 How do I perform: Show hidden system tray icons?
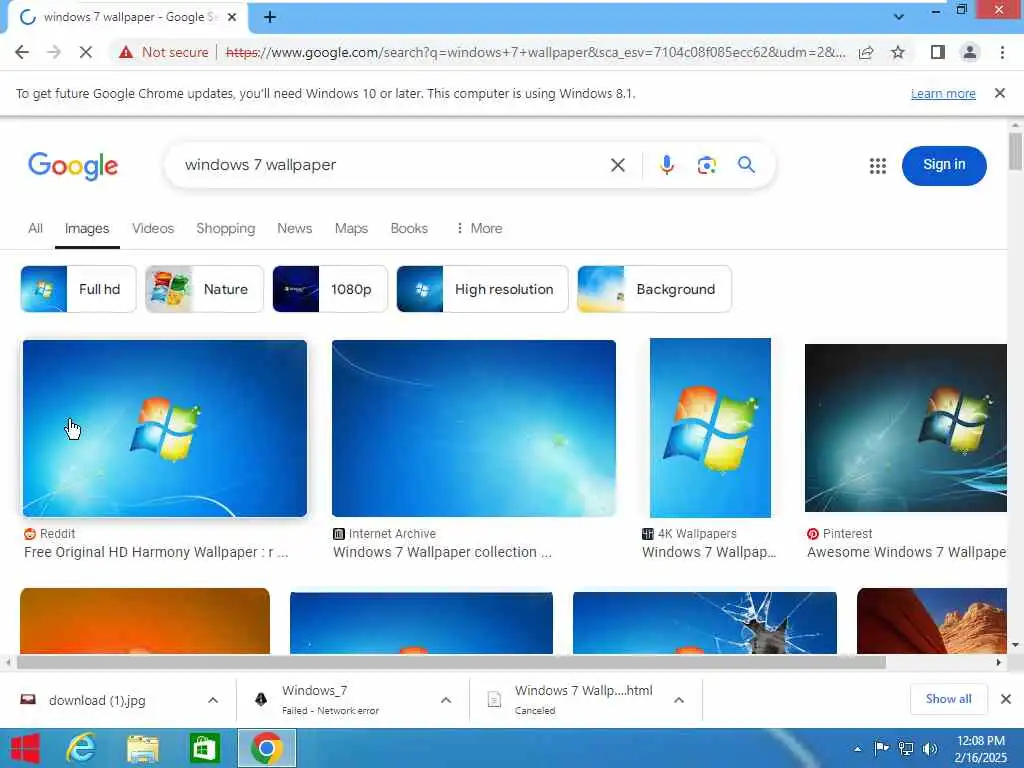pos(857,749)
